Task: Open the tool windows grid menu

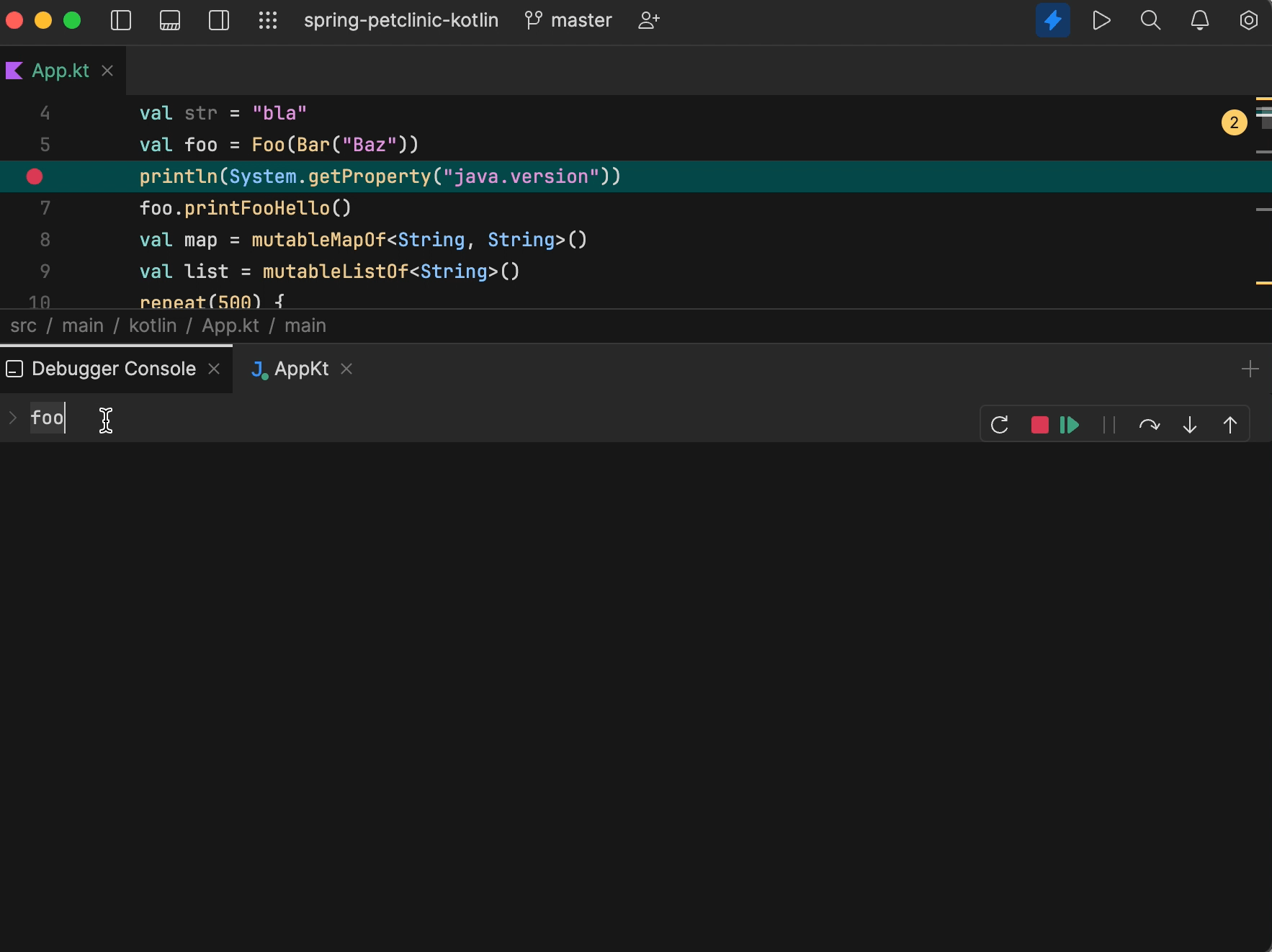Action: click(268, 20)
